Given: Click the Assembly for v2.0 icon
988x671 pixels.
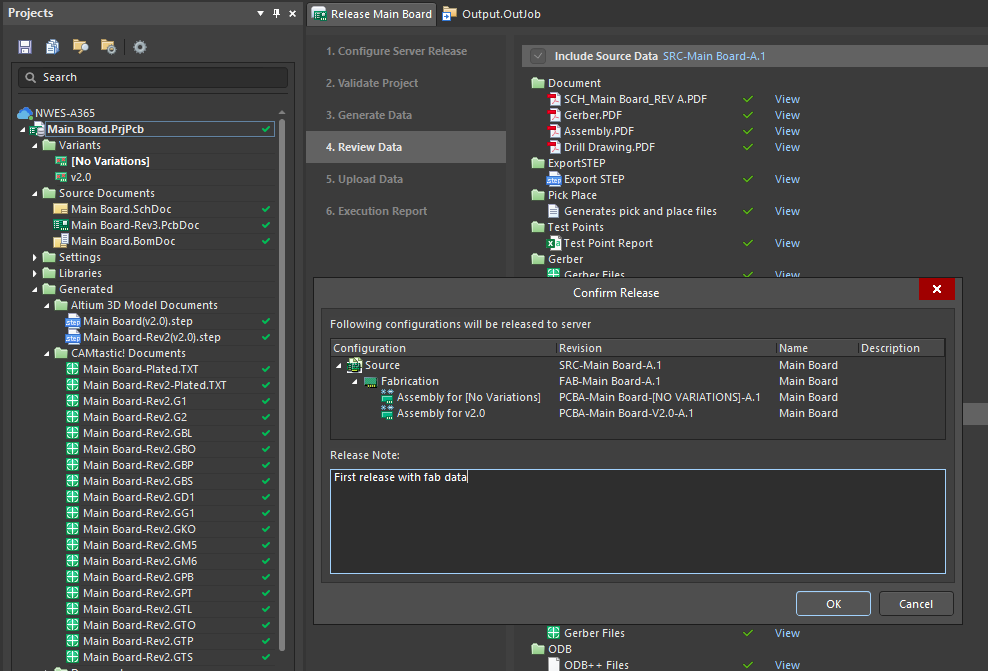Looking at the screenshot, I should [x=387, y=413].
